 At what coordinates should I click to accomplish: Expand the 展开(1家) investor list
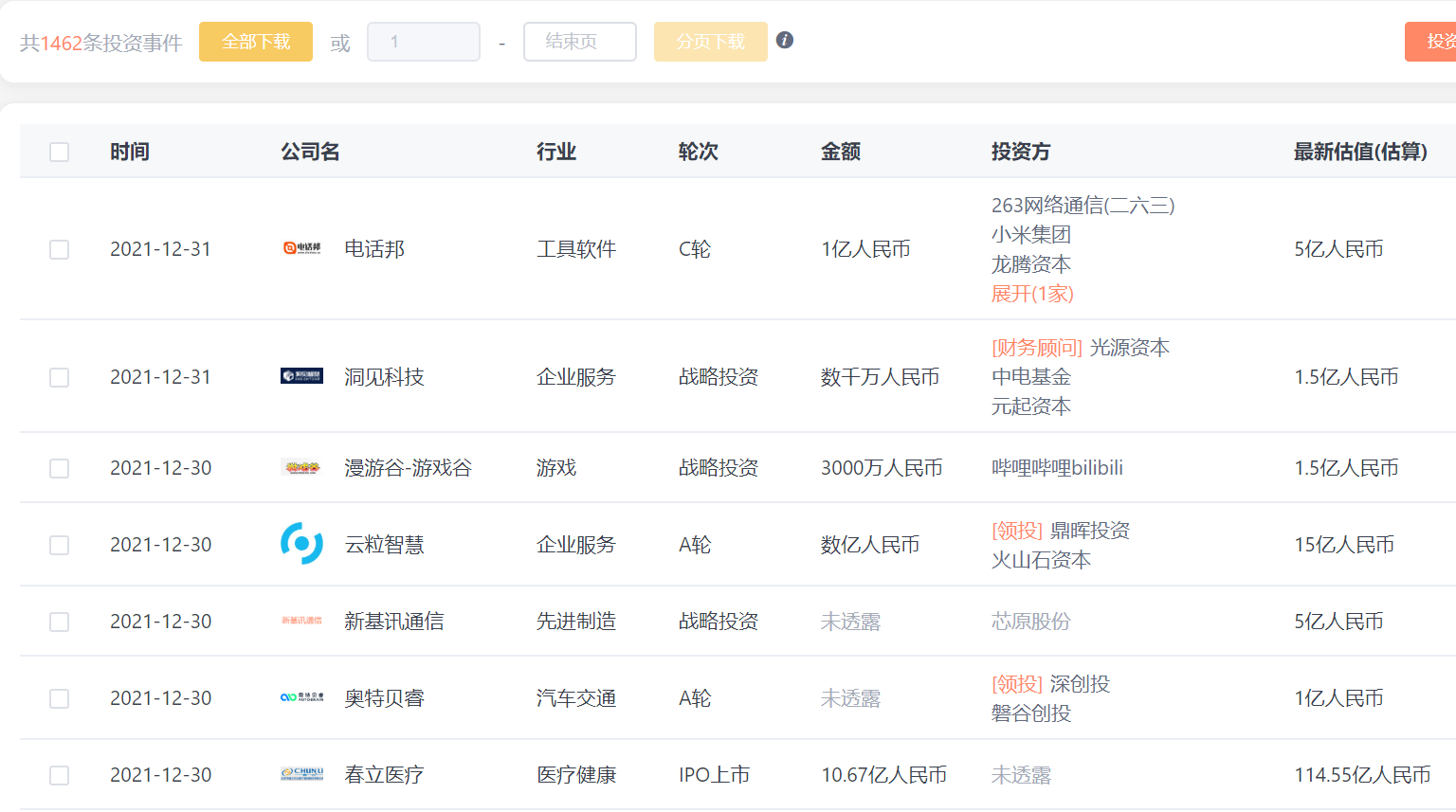click(1032, 294)
